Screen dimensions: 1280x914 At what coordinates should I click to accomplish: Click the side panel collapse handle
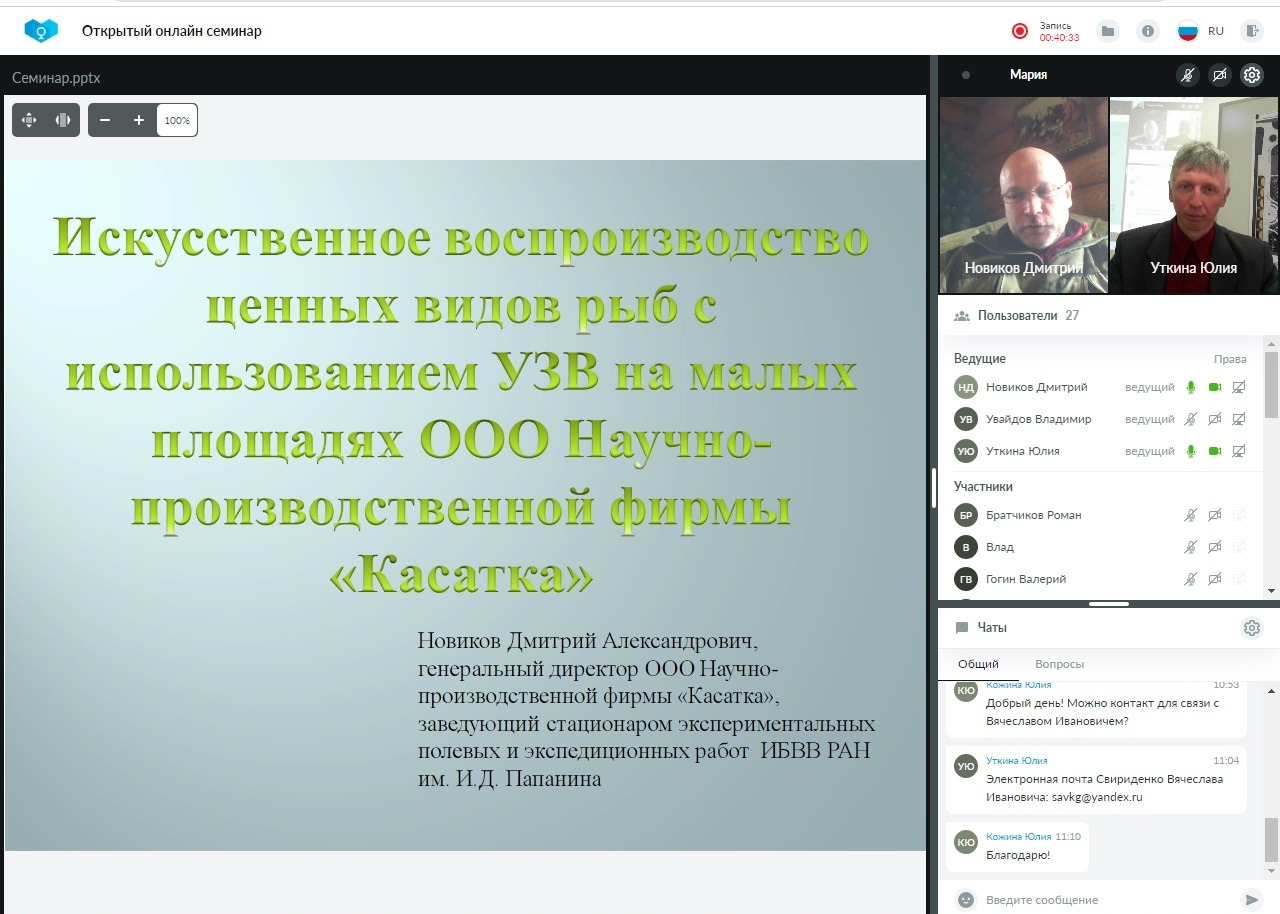pos(933,488)
